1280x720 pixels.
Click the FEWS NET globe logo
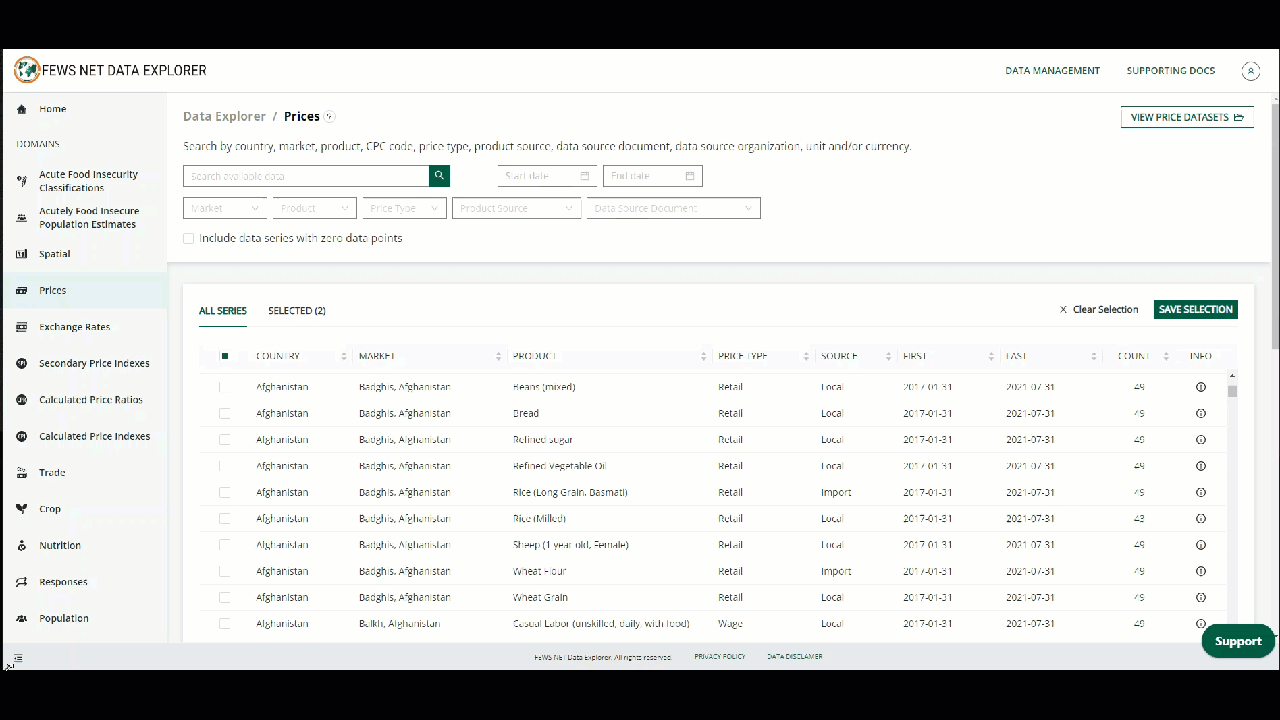26,70
